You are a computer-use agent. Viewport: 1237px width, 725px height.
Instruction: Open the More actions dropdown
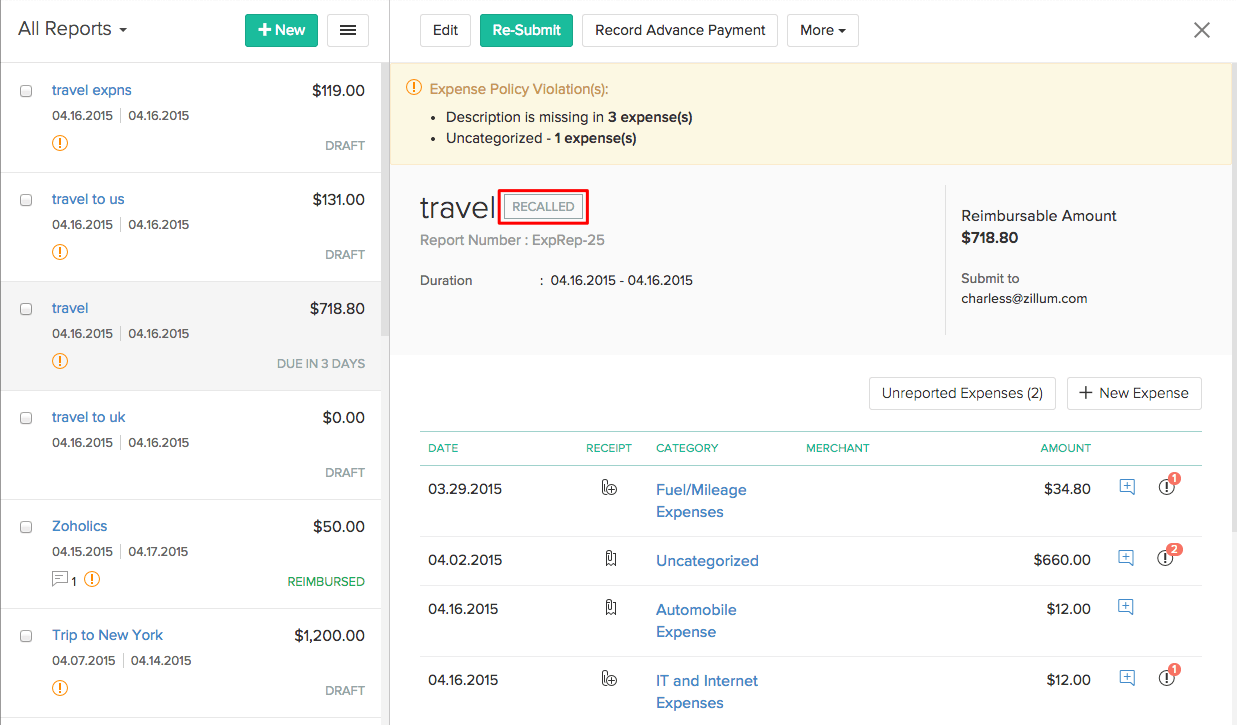[x=822, y=30]
